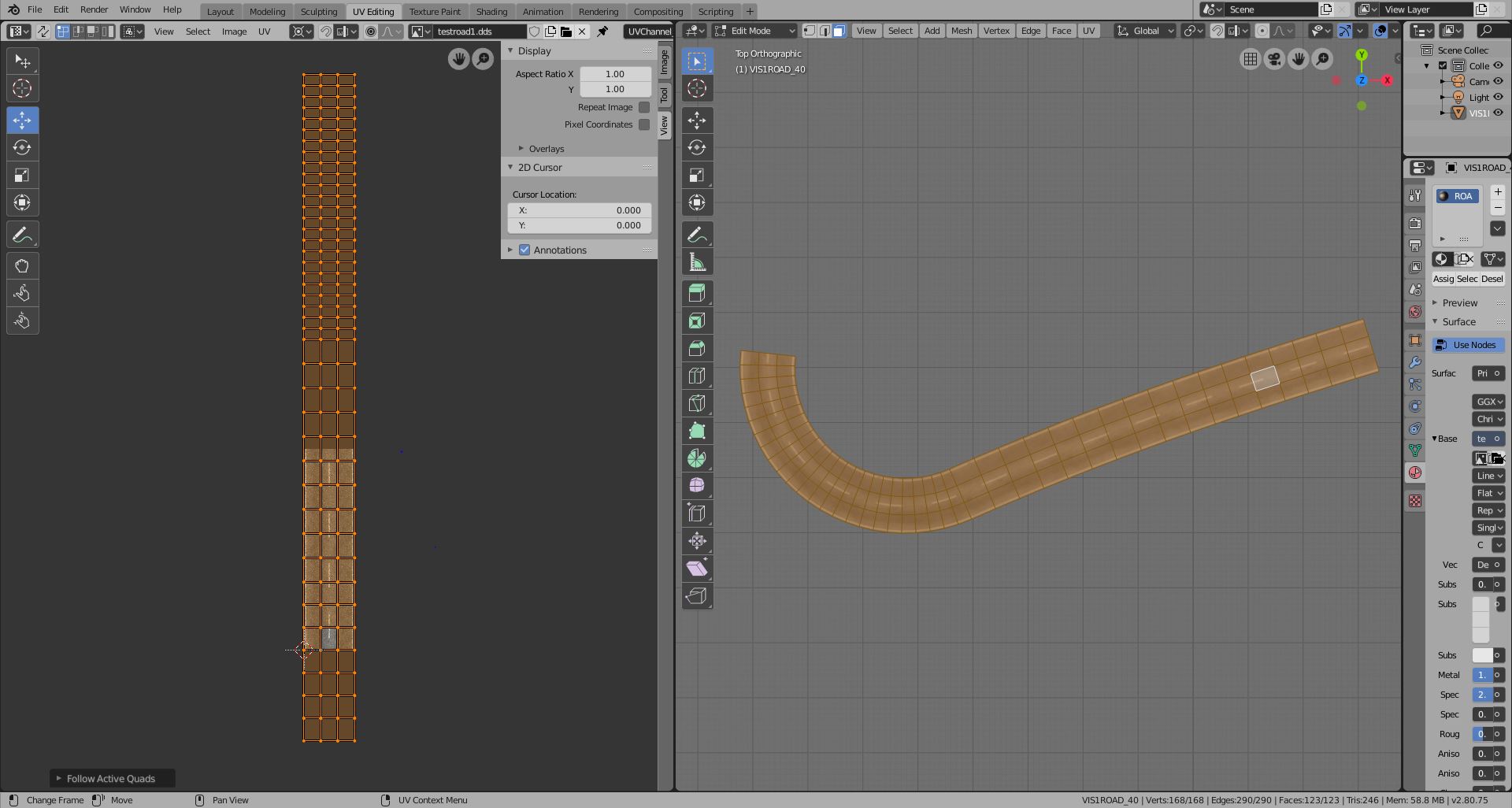Add a new material slot with plus button
This screenshot has height=808, width=1512.
pos(1498,192)
